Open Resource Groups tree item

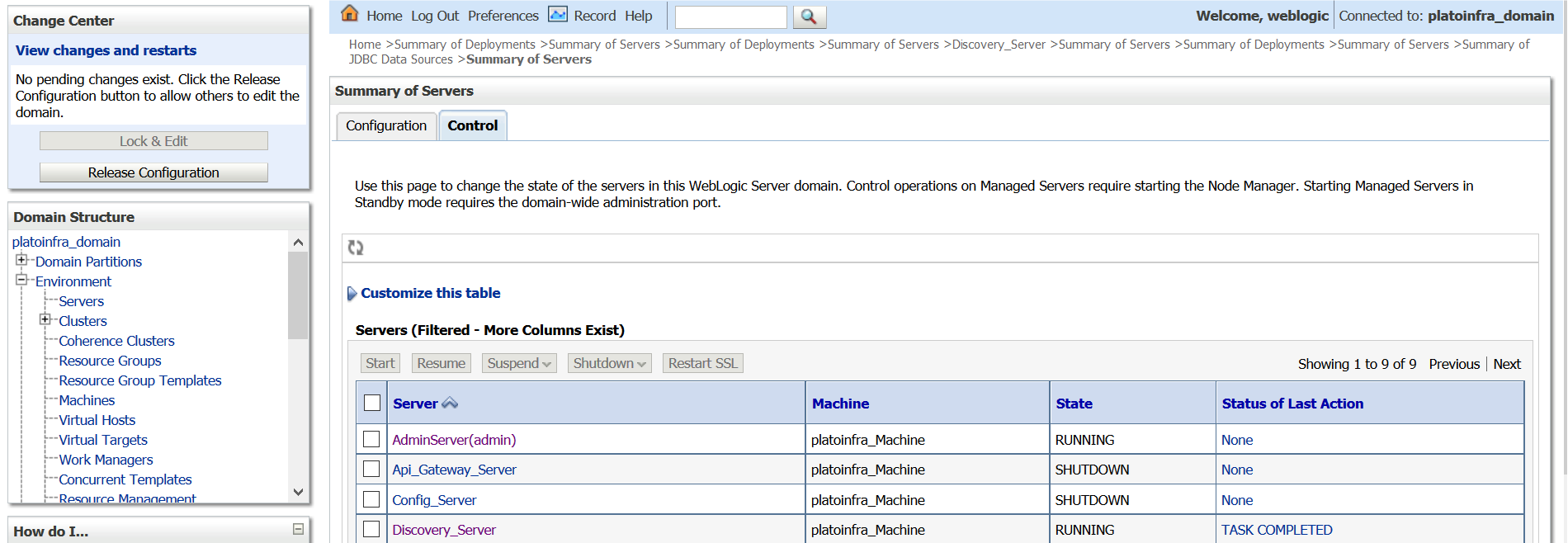click(111, 361)
